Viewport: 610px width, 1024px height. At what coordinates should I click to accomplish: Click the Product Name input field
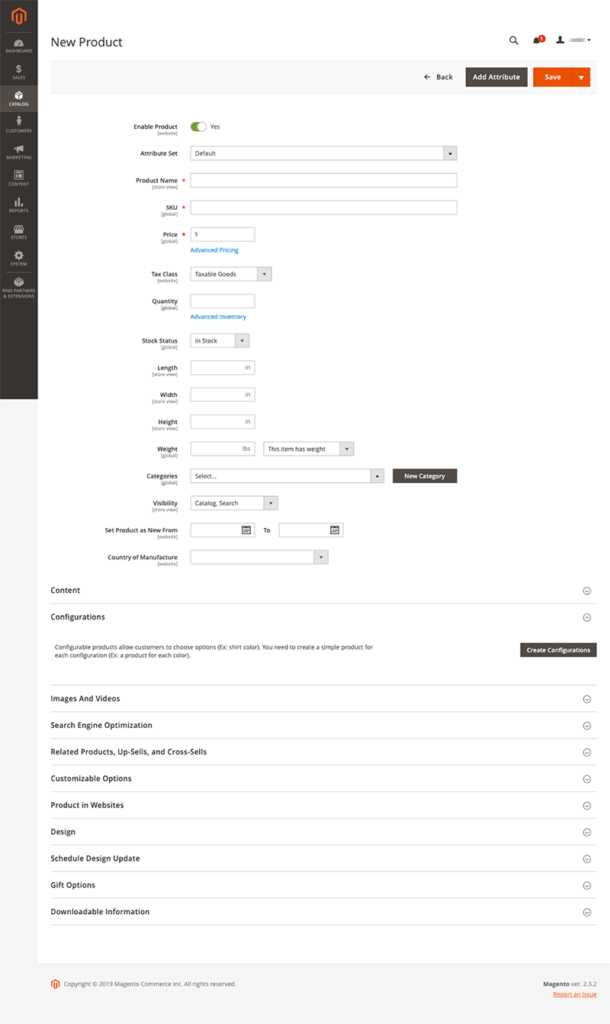[323, 181]
